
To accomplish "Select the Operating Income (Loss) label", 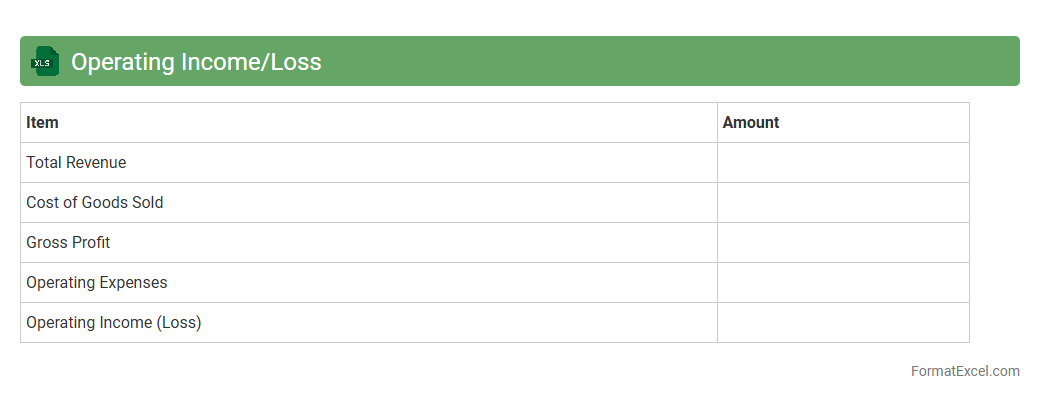I will pyautogui.click(x=114, y=322).
